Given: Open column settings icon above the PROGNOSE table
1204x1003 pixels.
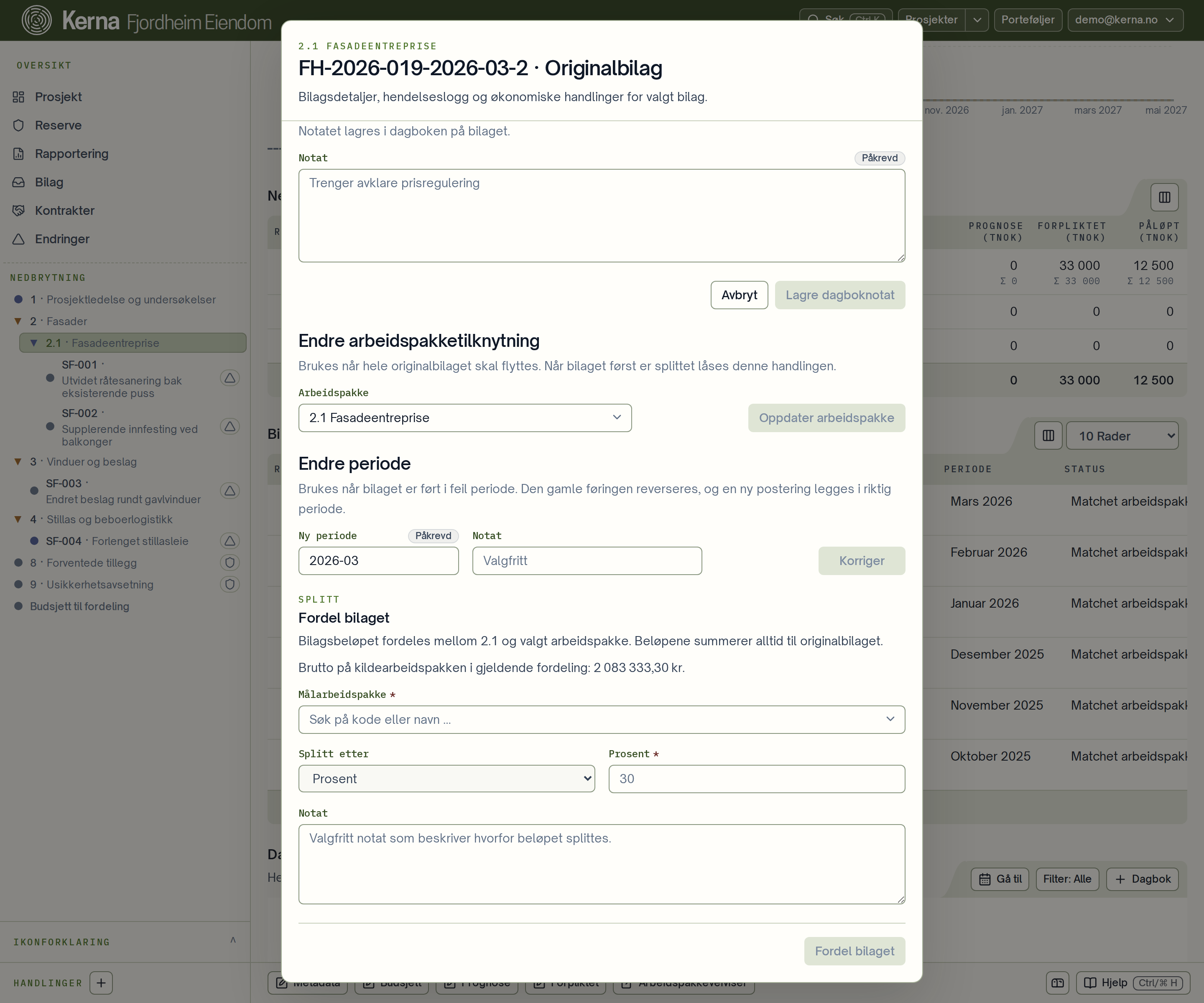Looking at the screenshot, I should [1164, 197].
